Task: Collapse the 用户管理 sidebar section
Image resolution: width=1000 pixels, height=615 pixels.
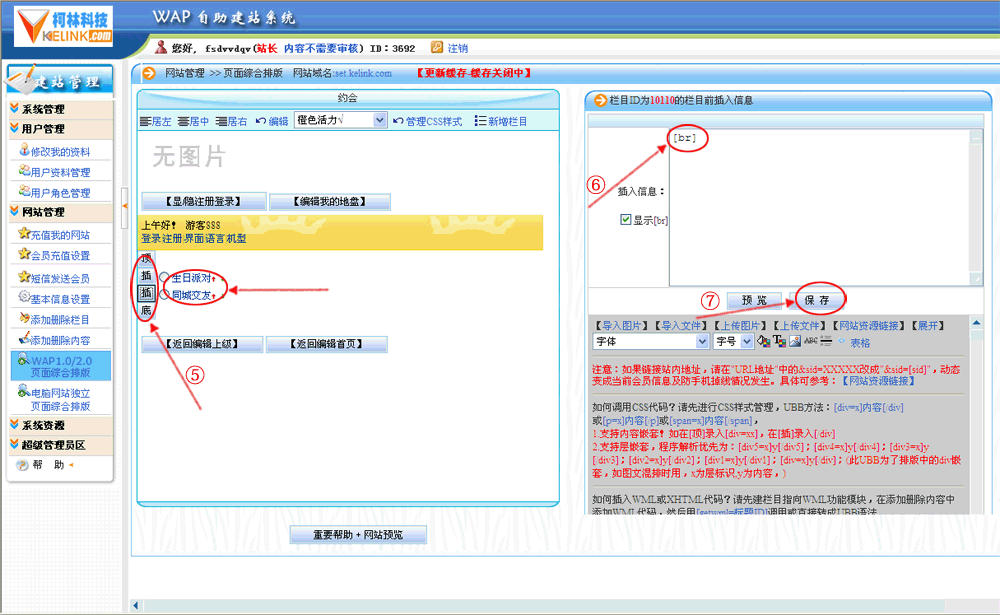Action: point(61,129)
